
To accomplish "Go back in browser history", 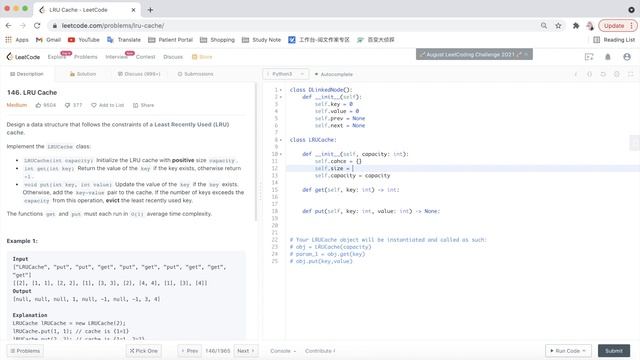I will coord(9,26).
